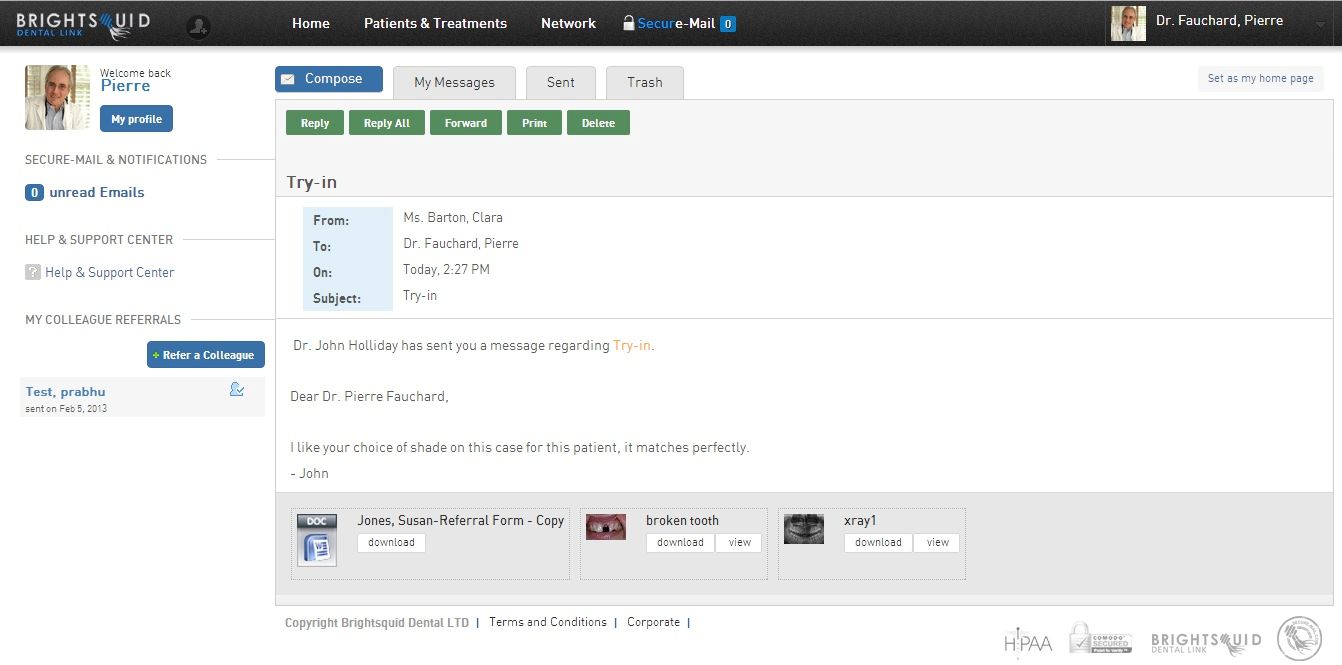Open the Corporate footer link
This screenshot has width=1342, height=665.
coord(653,622)
